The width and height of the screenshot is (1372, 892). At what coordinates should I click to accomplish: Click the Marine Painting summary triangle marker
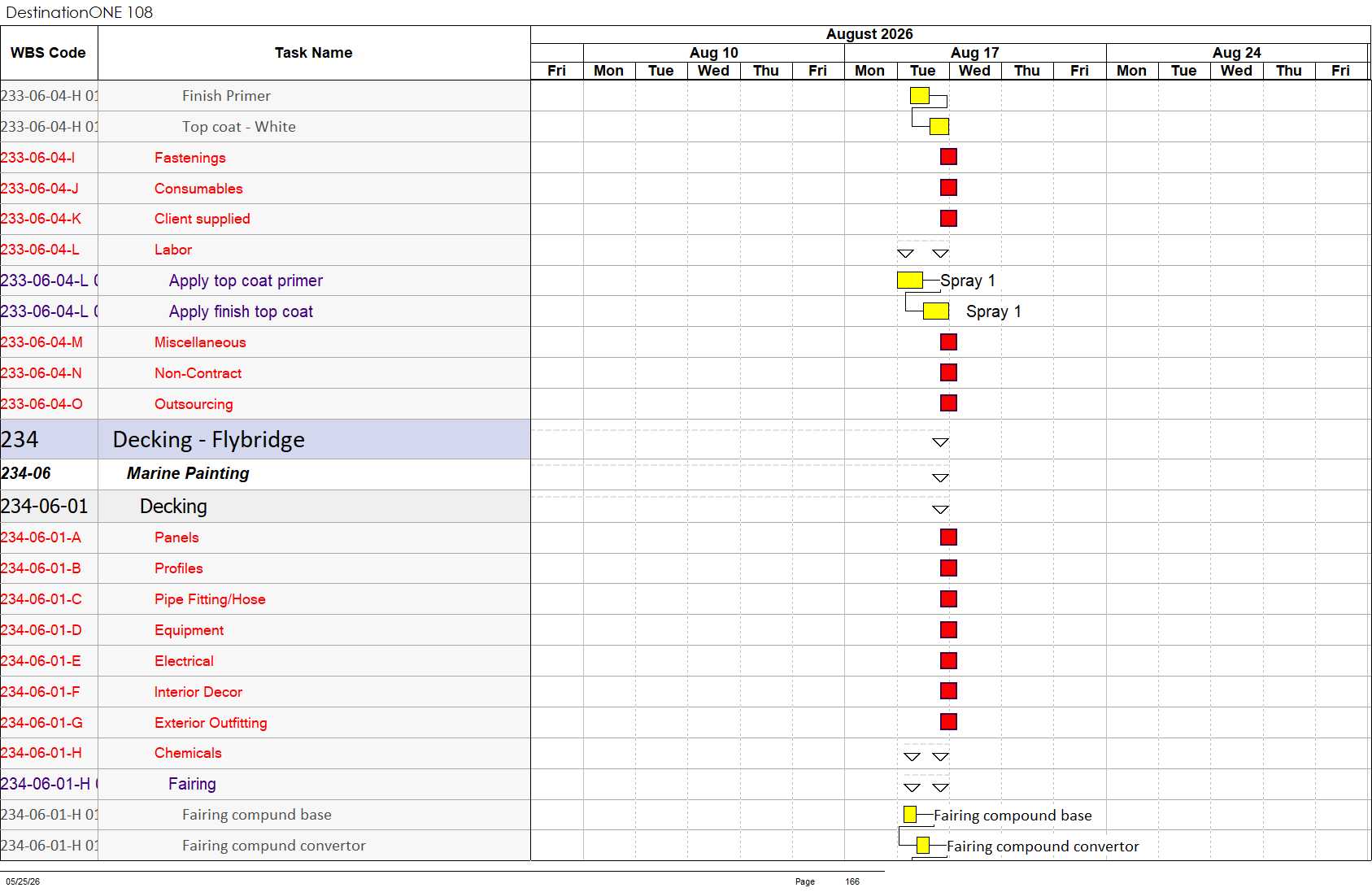click(940, 478)
